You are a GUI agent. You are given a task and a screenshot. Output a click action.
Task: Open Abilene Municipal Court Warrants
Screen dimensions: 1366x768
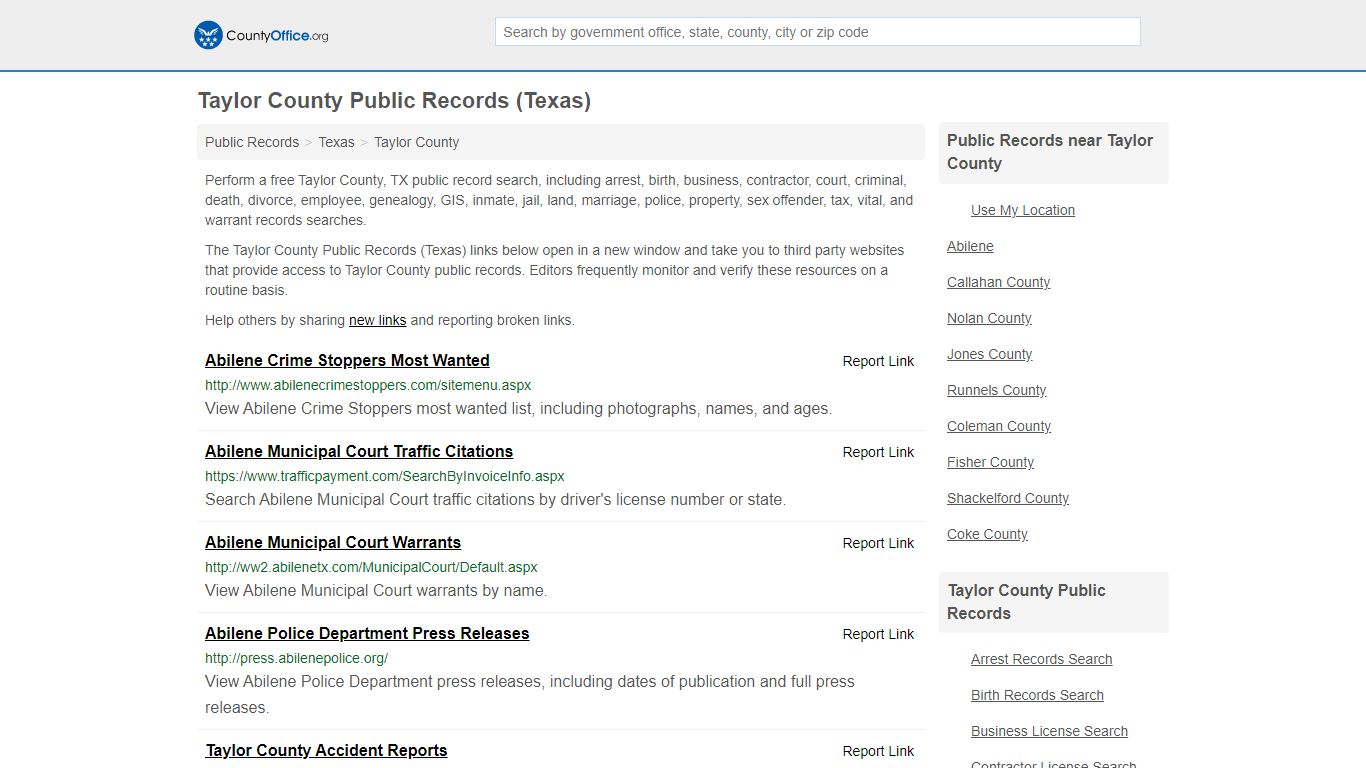[333, 542]
